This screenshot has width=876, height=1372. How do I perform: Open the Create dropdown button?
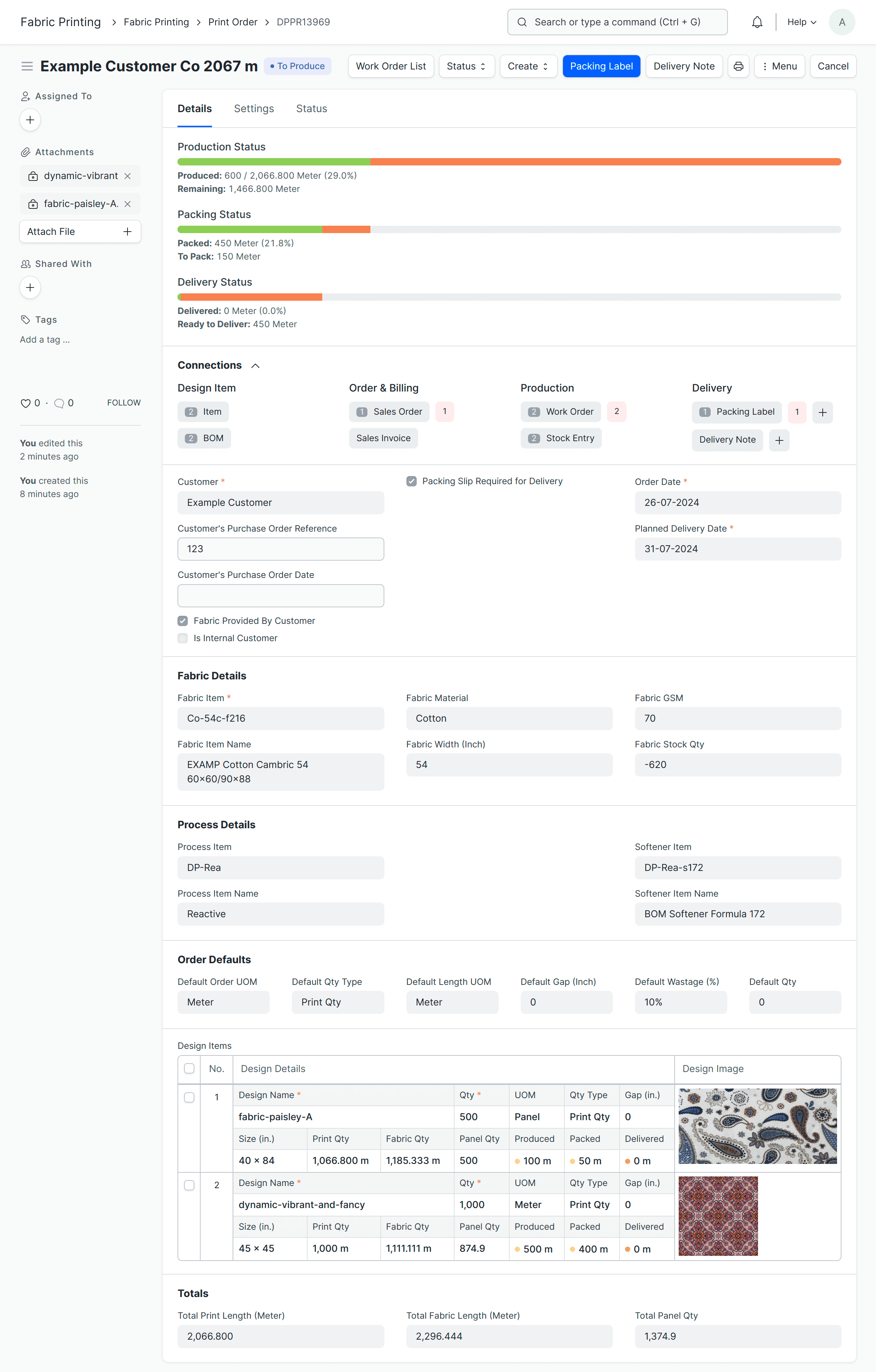pos(527,66)
